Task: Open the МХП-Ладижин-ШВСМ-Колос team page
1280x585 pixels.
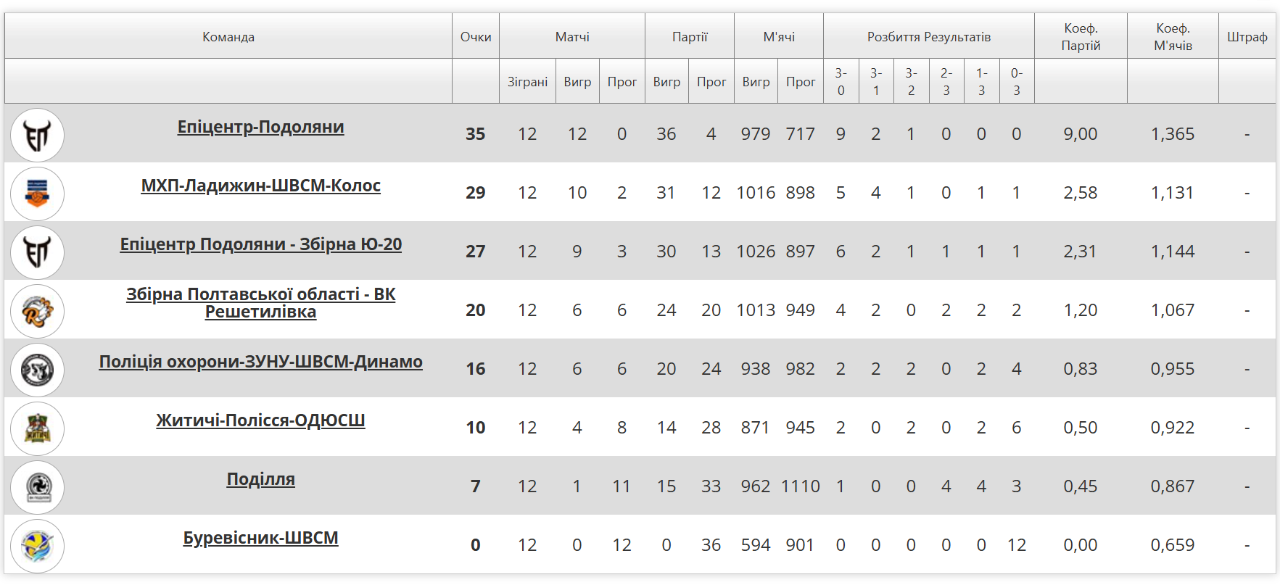Action: pos(260,186)
